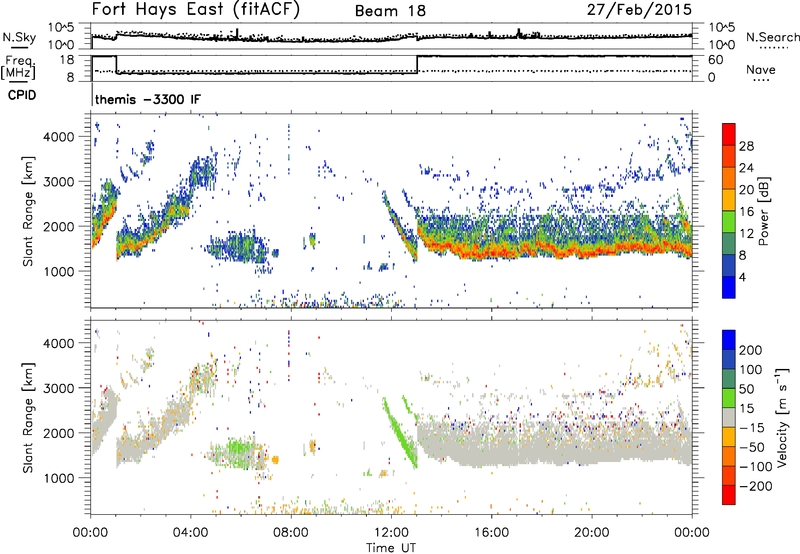Pick the orange Power colorbar segment near 20
Screen dimensions: 800x554
click(x=729, y=178)
